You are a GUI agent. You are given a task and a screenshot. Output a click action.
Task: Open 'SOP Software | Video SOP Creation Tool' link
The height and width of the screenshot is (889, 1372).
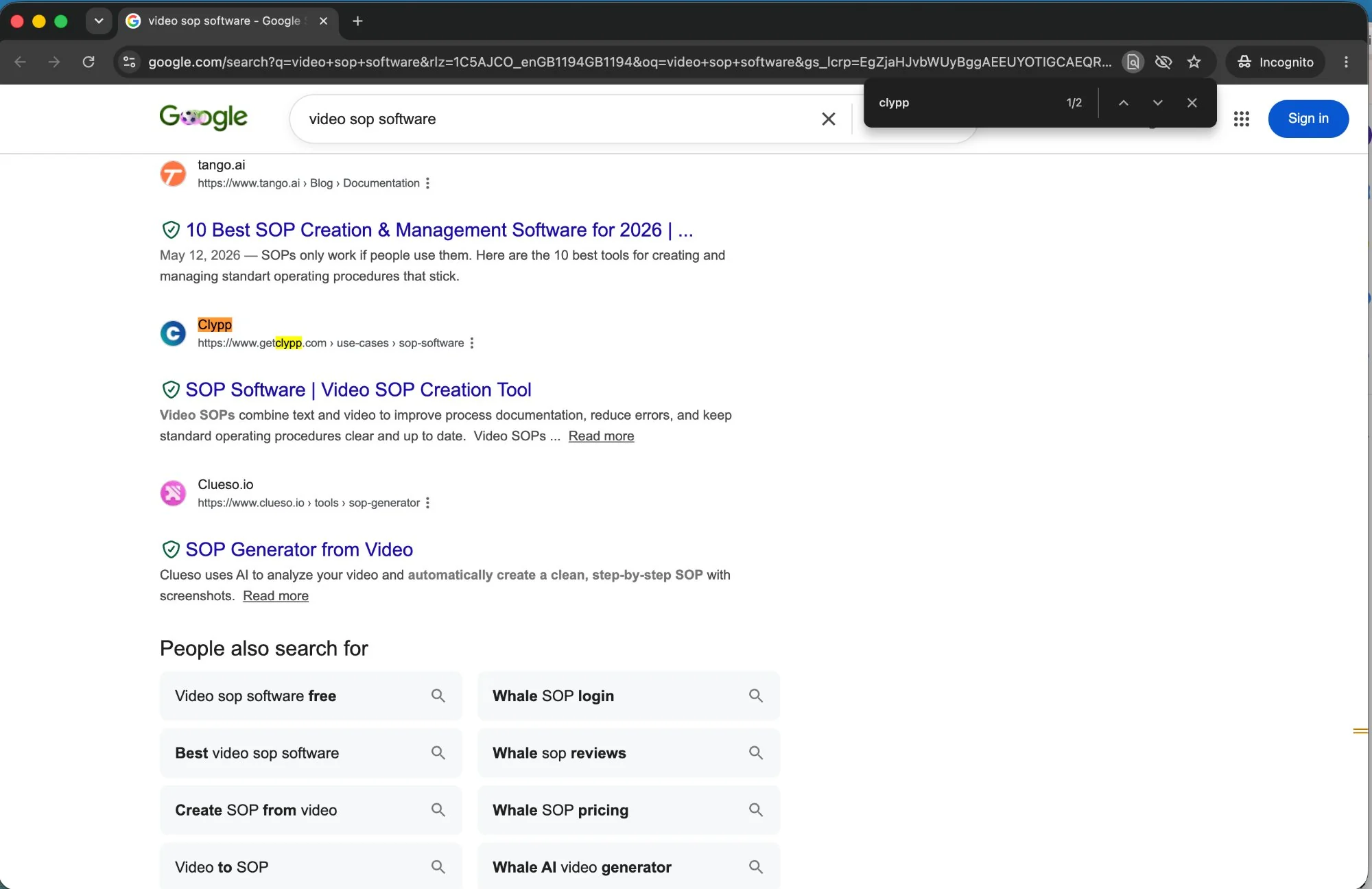[x=358, y=390]
